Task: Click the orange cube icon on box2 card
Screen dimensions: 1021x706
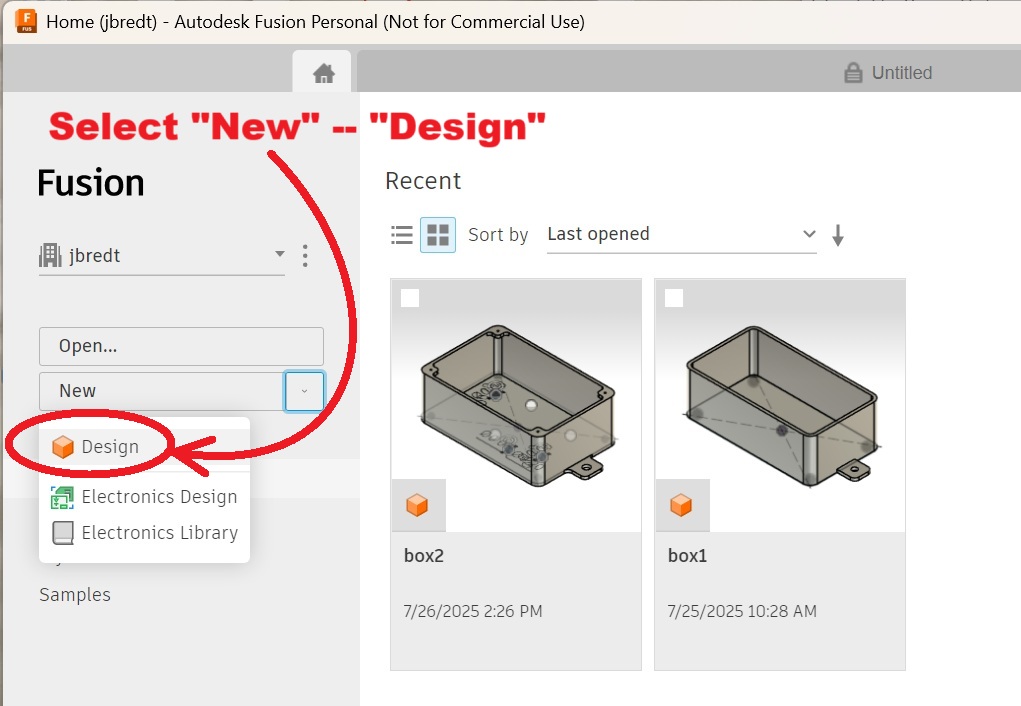Action: [x=417, y=505]
